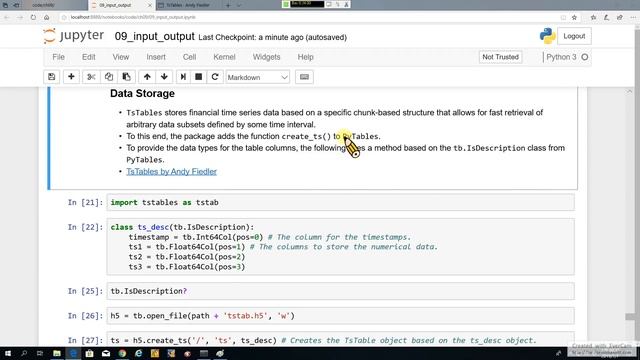
Task: Click the Jupyter logo
Action: [x=74, y=36]
